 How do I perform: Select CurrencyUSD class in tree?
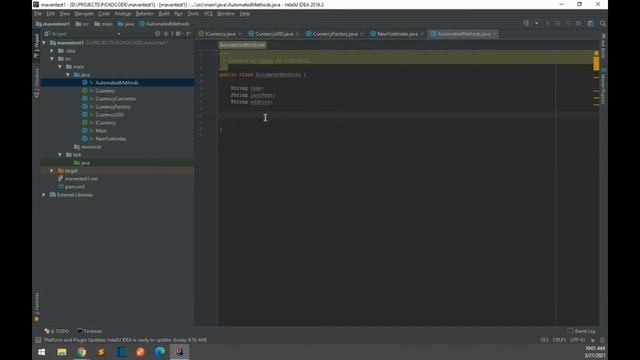click(109, 115)
